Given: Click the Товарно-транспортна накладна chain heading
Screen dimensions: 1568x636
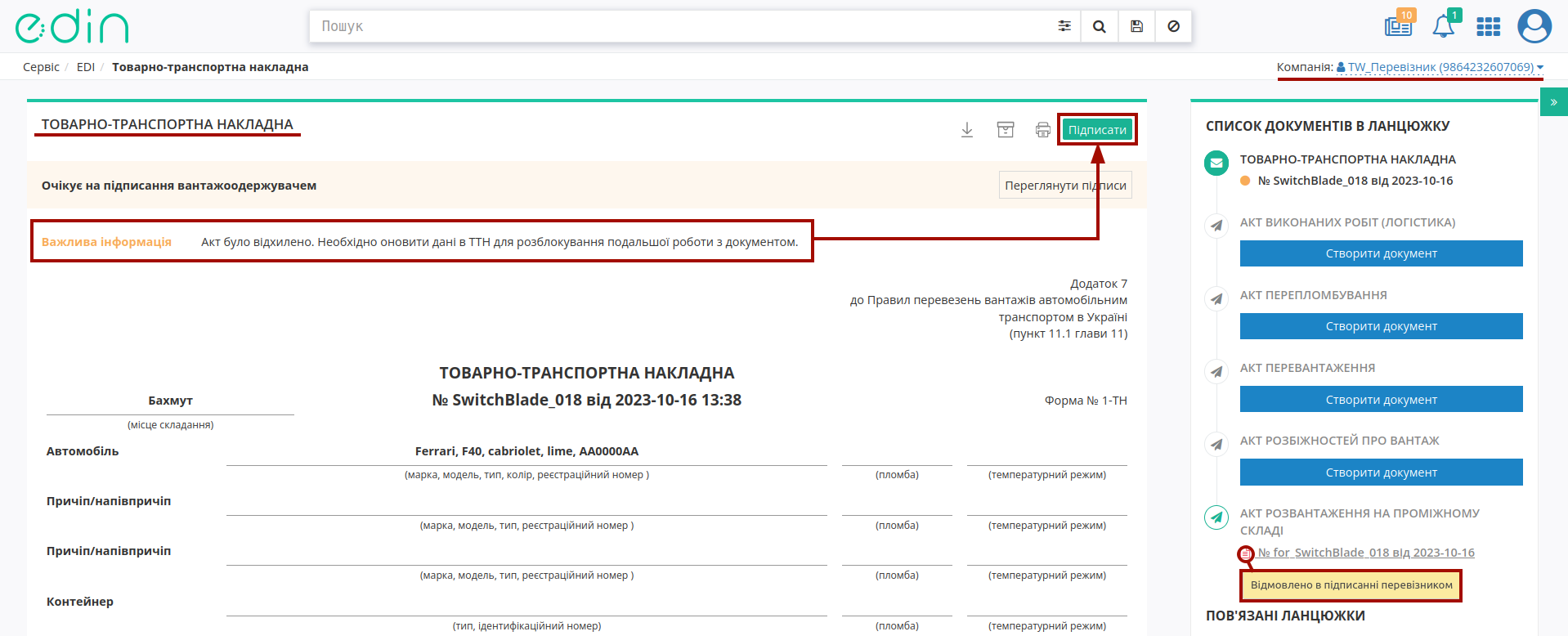Looking at the screenshot, I should [x=1347, y=159].
